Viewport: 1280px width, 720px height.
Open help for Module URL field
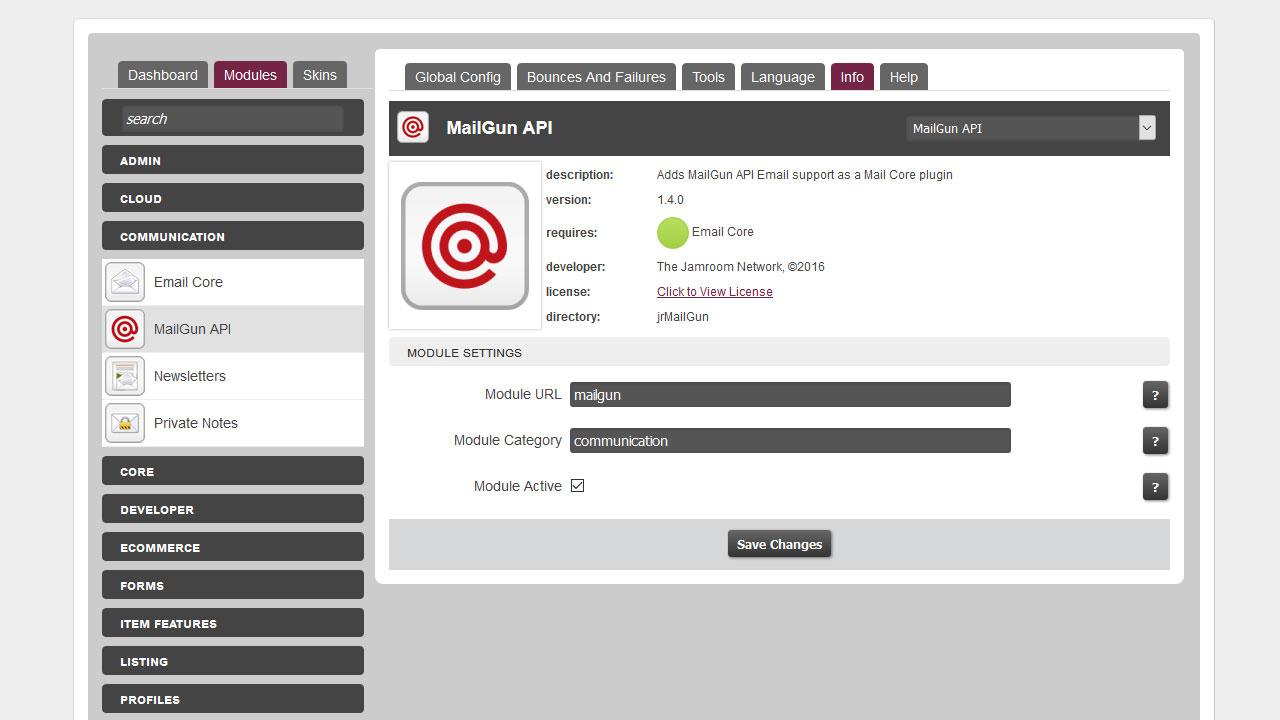point(1155,395)
